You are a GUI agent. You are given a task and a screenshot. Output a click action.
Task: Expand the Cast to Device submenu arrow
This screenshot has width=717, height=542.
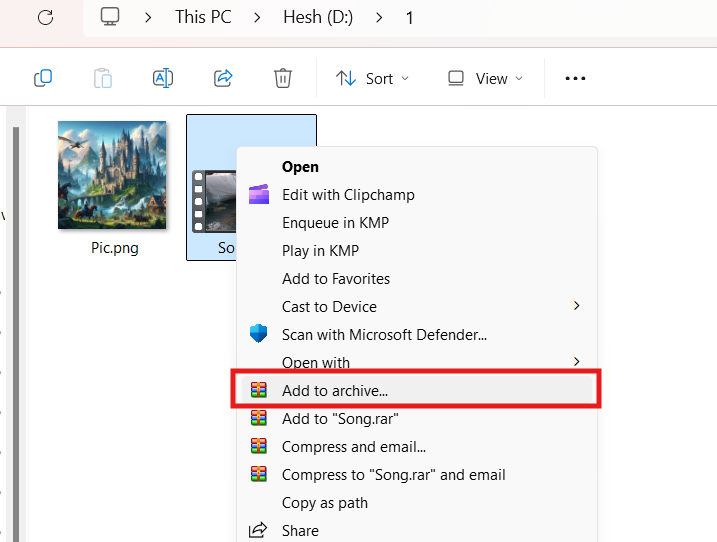[577, 306]
